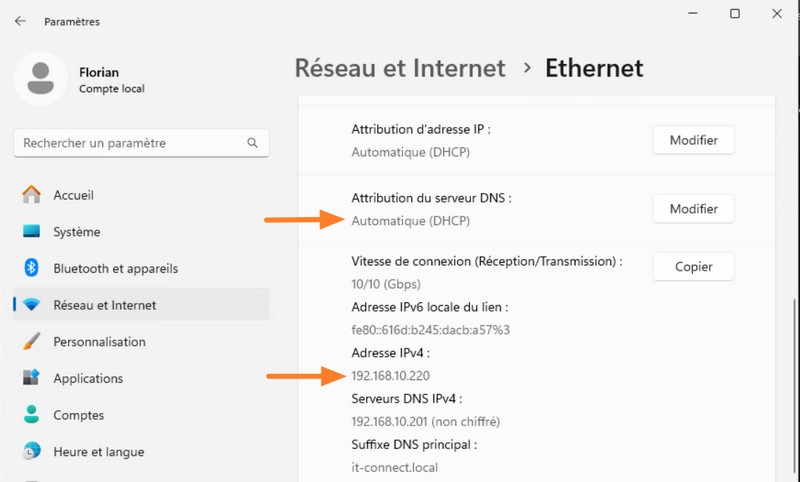Click the Comptes person icon
800x482 pixels.
(32, 414)
